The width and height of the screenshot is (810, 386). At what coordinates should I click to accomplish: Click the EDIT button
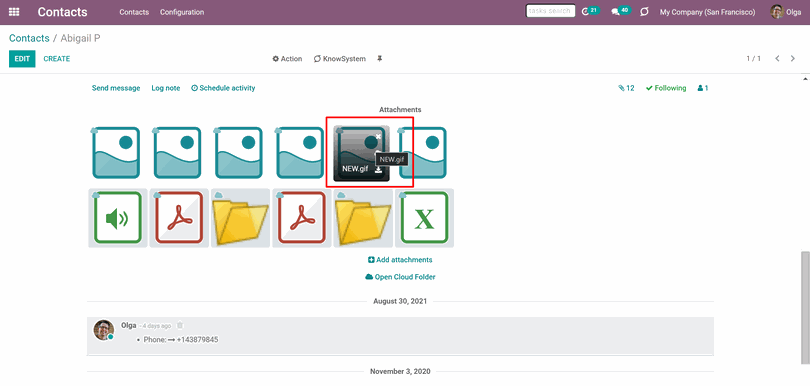click(22, 59)
